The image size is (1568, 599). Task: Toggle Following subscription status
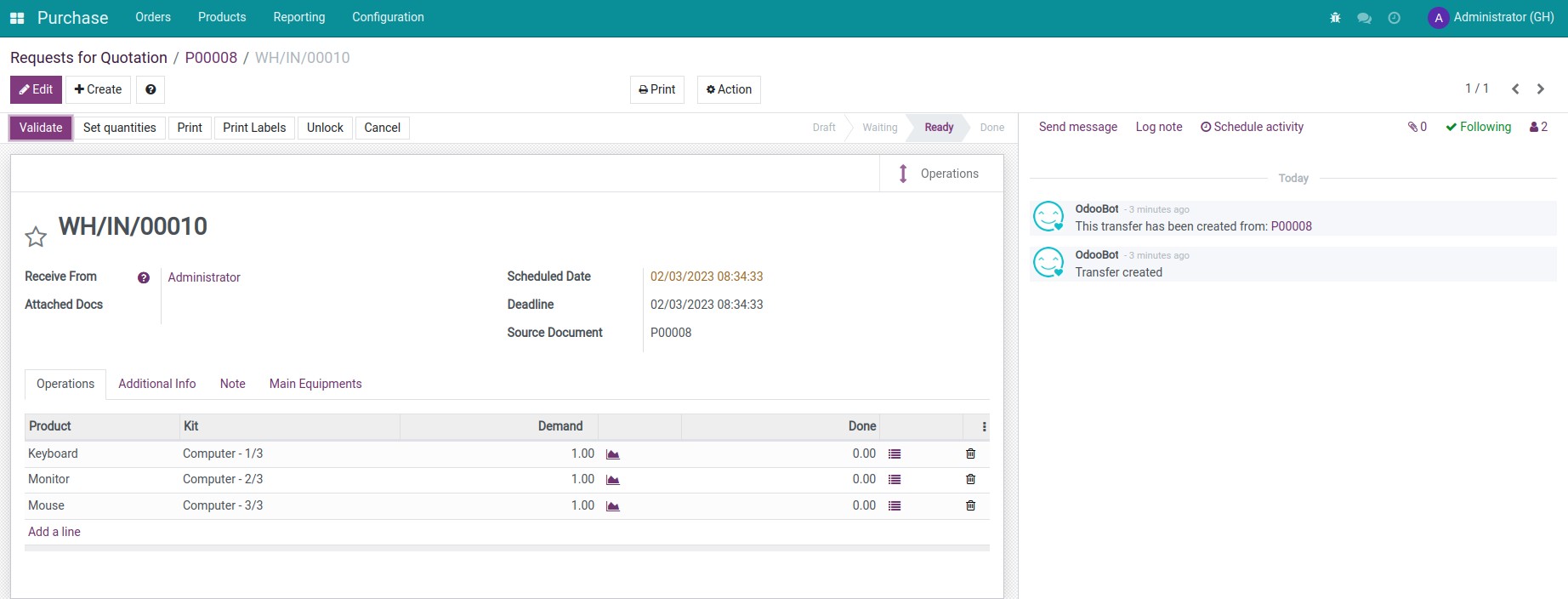point(1478,127)
